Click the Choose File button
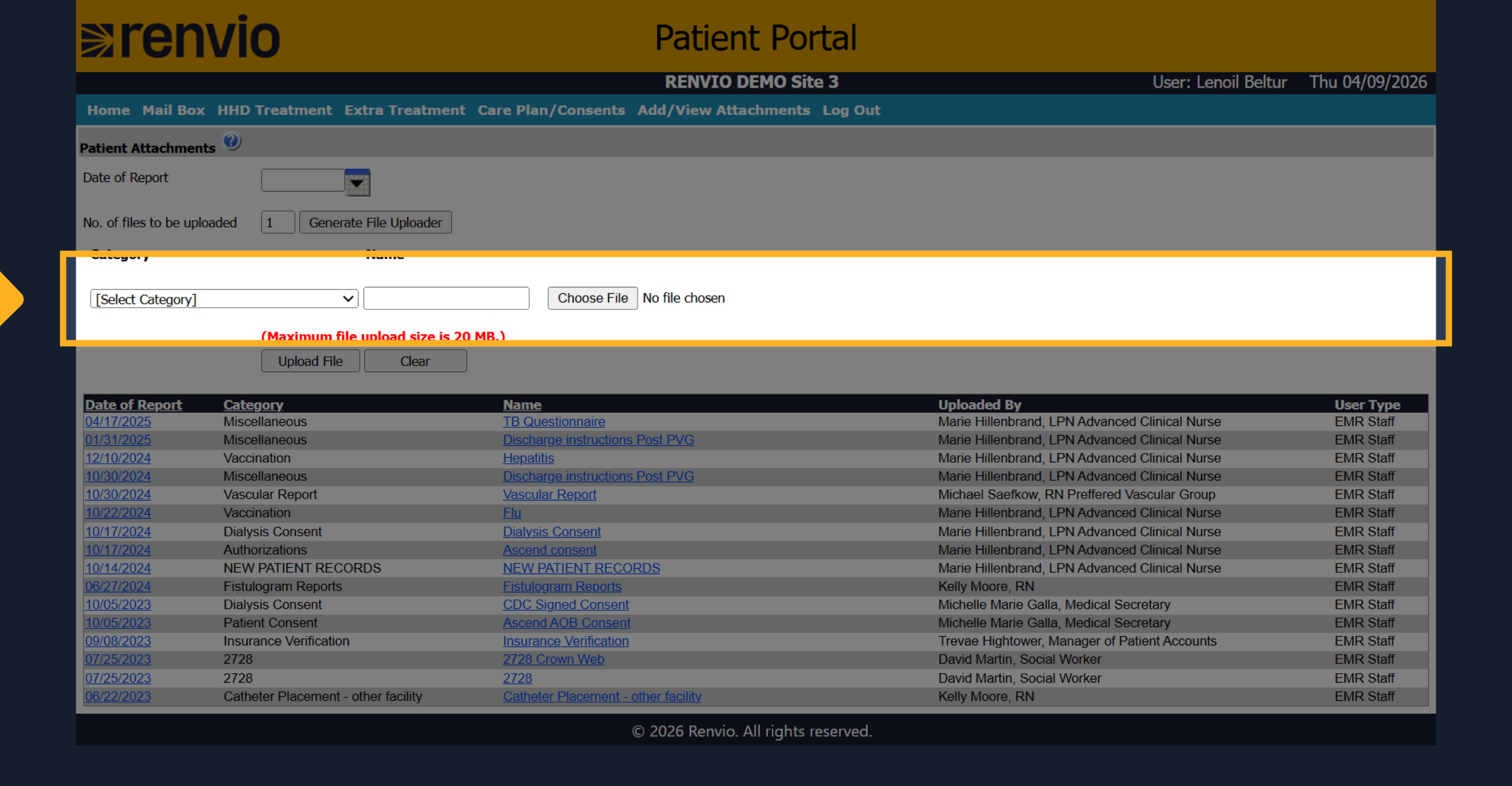 (593, 298)
